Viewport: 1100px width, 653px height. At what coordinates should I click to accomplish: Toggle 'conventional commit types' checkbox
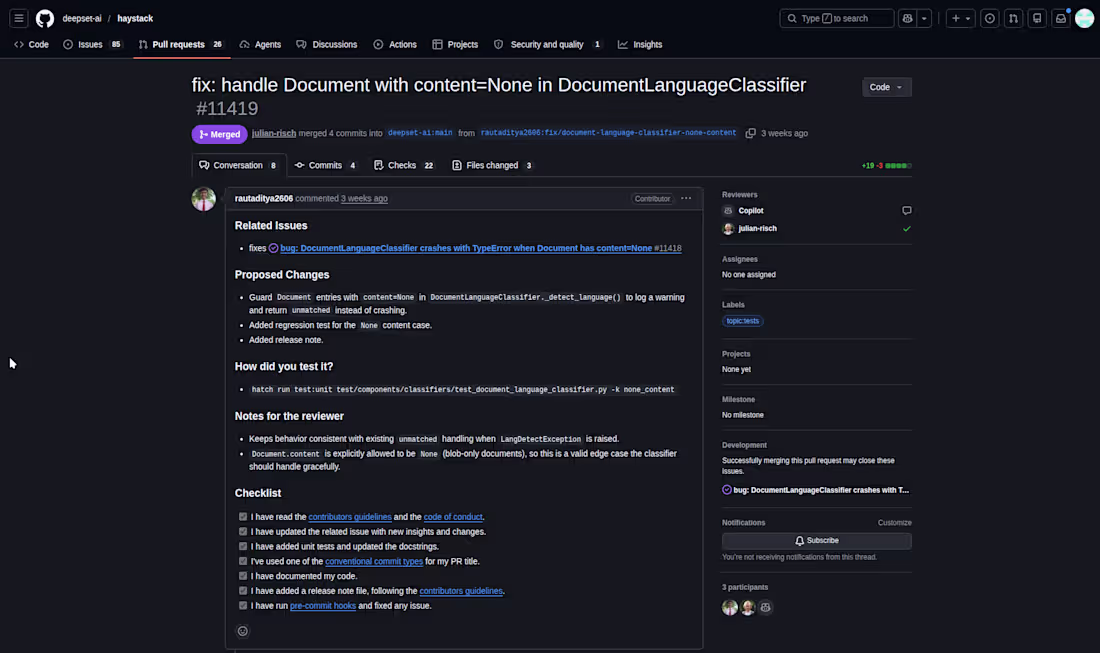point(243,561)
